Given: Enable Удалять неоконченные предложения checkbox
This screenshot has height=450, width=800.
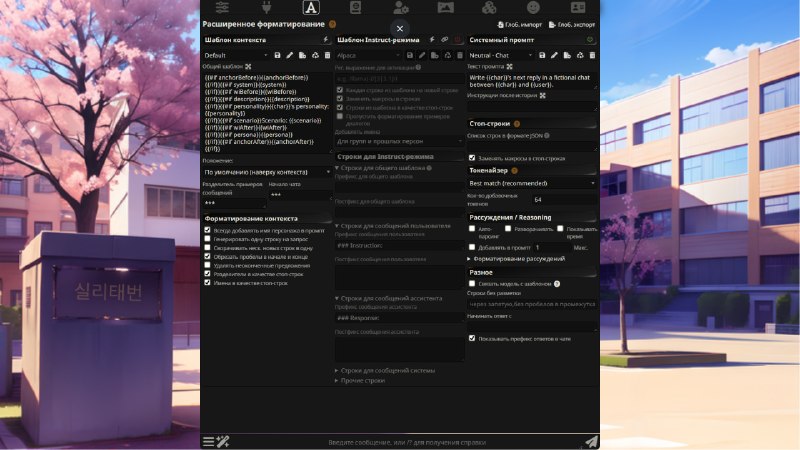Looking at the screenshot, I should (207, 265).
